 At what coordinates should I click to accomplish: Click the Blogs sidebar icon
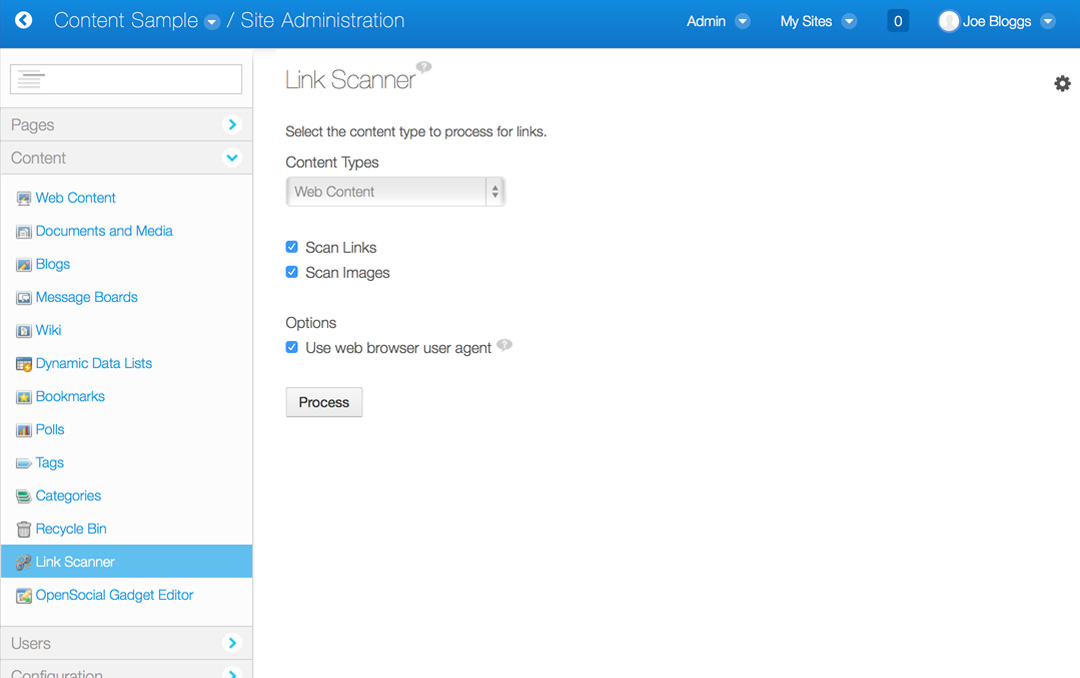[x=23, y=265]
